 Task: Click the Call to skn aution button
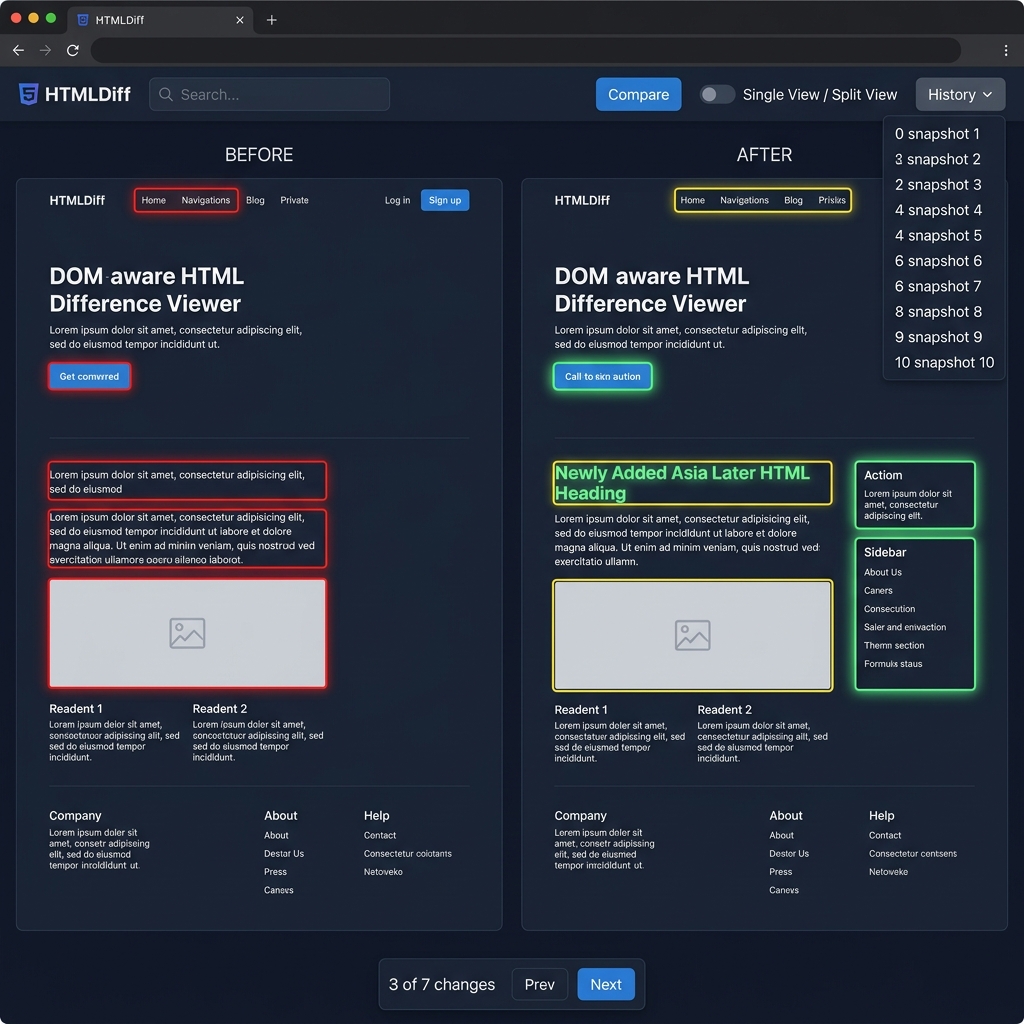coord(602,377)
